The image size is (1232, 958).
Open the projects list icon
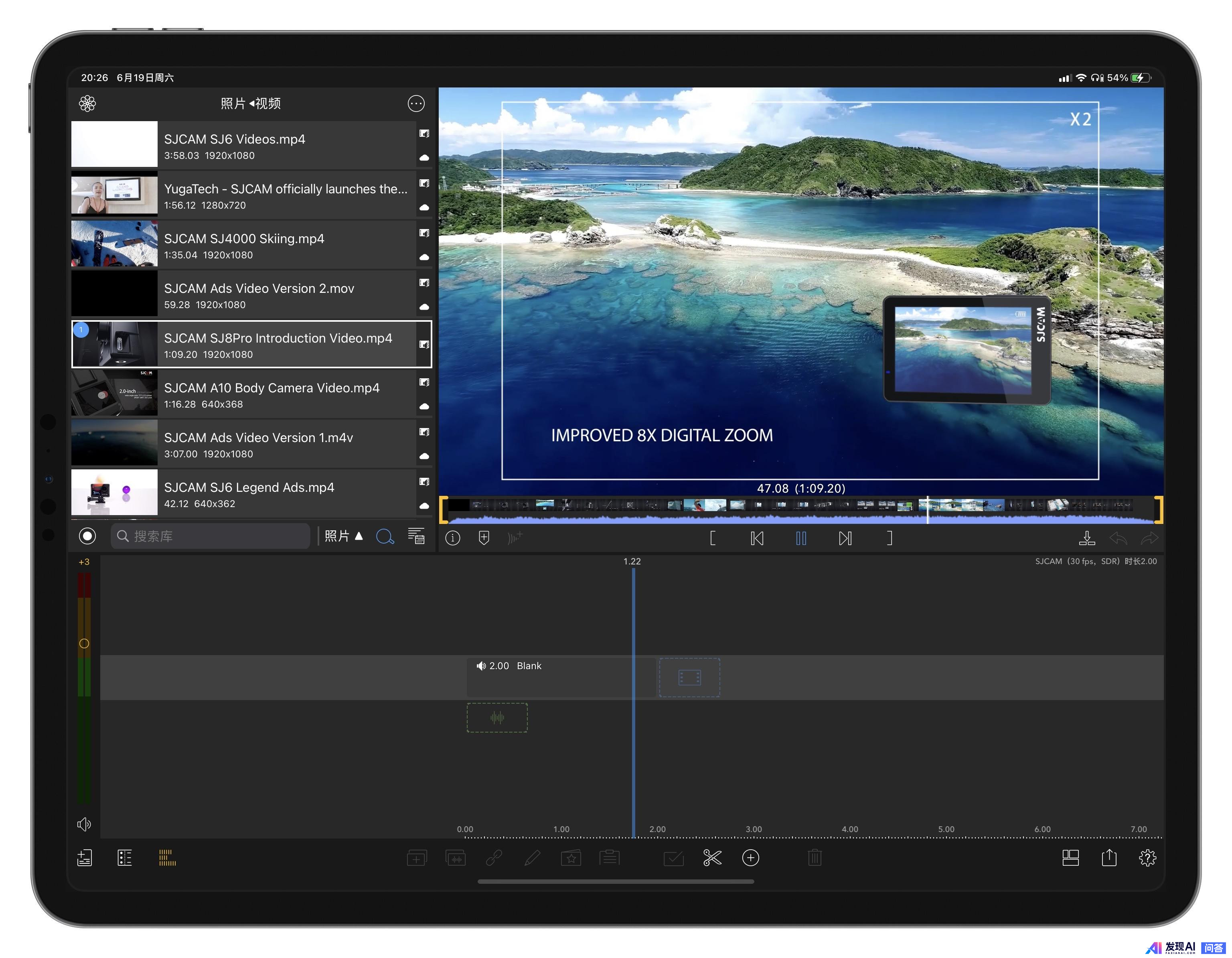point(85,858)
